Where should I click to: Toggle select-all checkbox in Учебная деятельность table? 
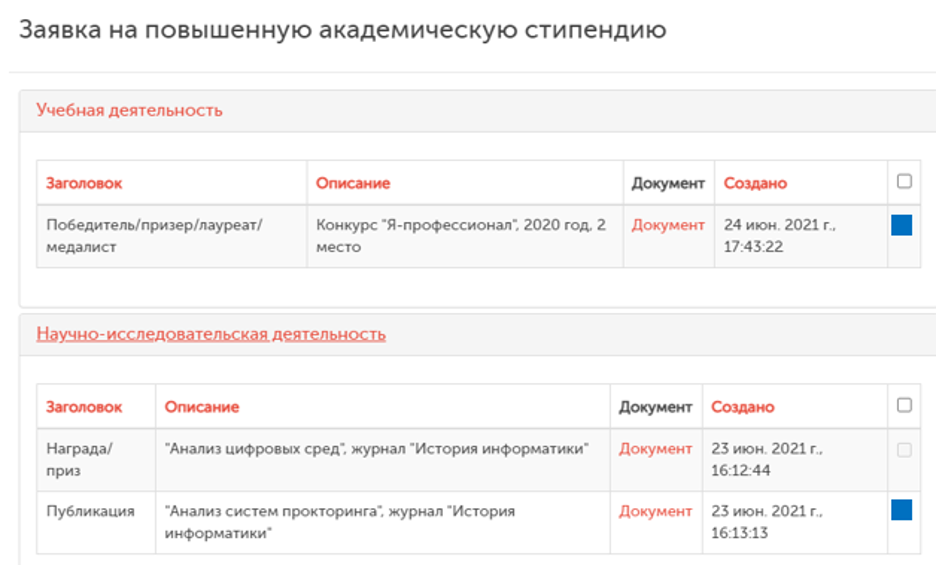click(x=904, y=182)
